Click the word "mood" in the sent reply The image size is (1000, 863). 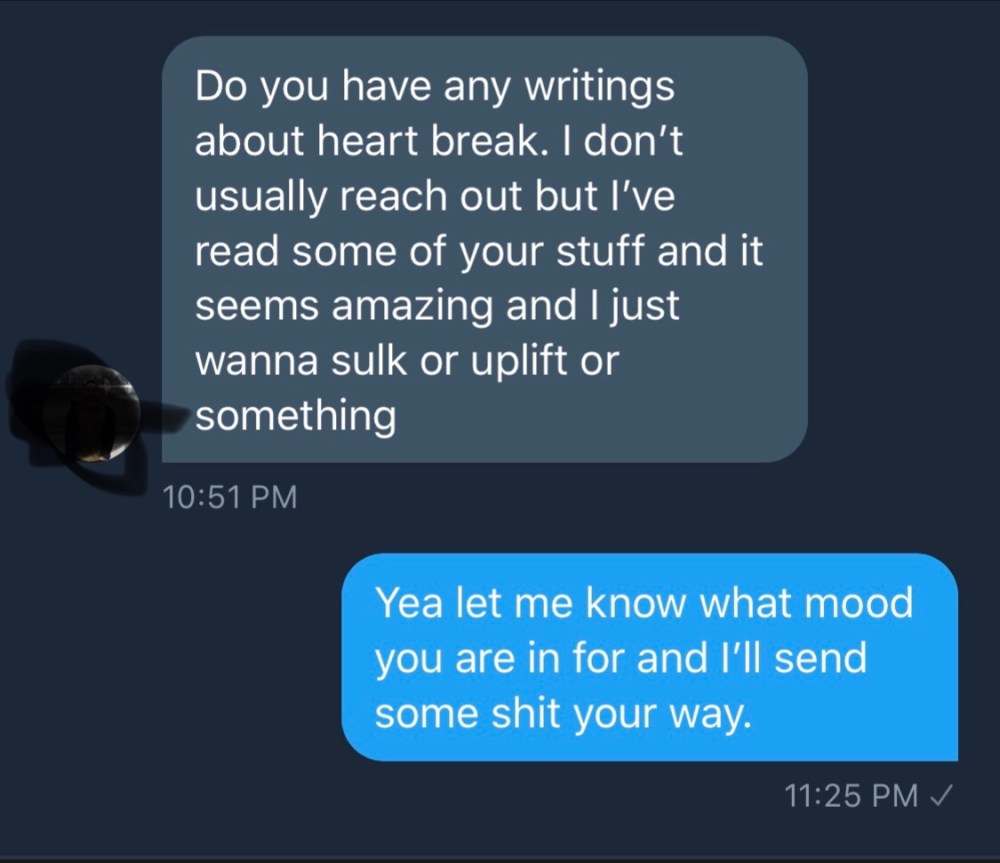(854, 604)
